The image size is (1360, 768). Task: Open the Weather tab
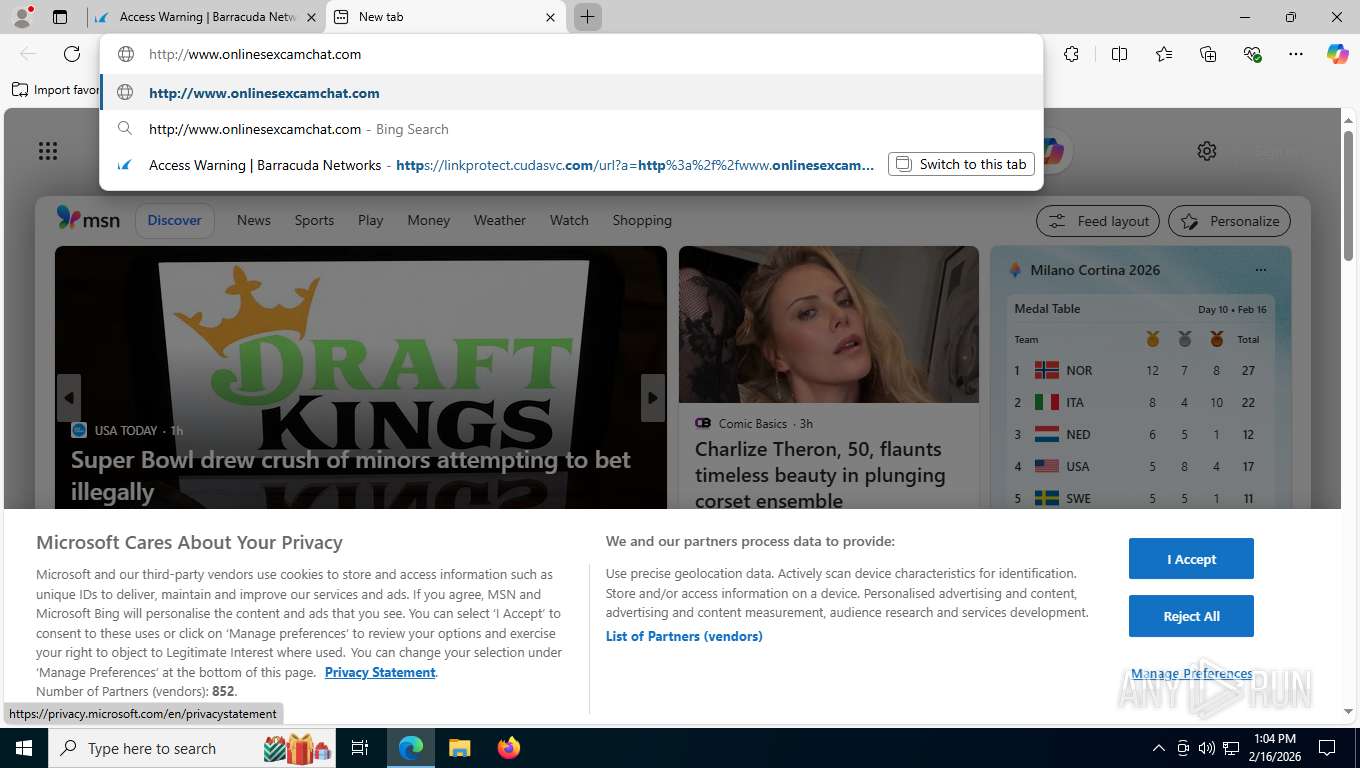[500, 220]
